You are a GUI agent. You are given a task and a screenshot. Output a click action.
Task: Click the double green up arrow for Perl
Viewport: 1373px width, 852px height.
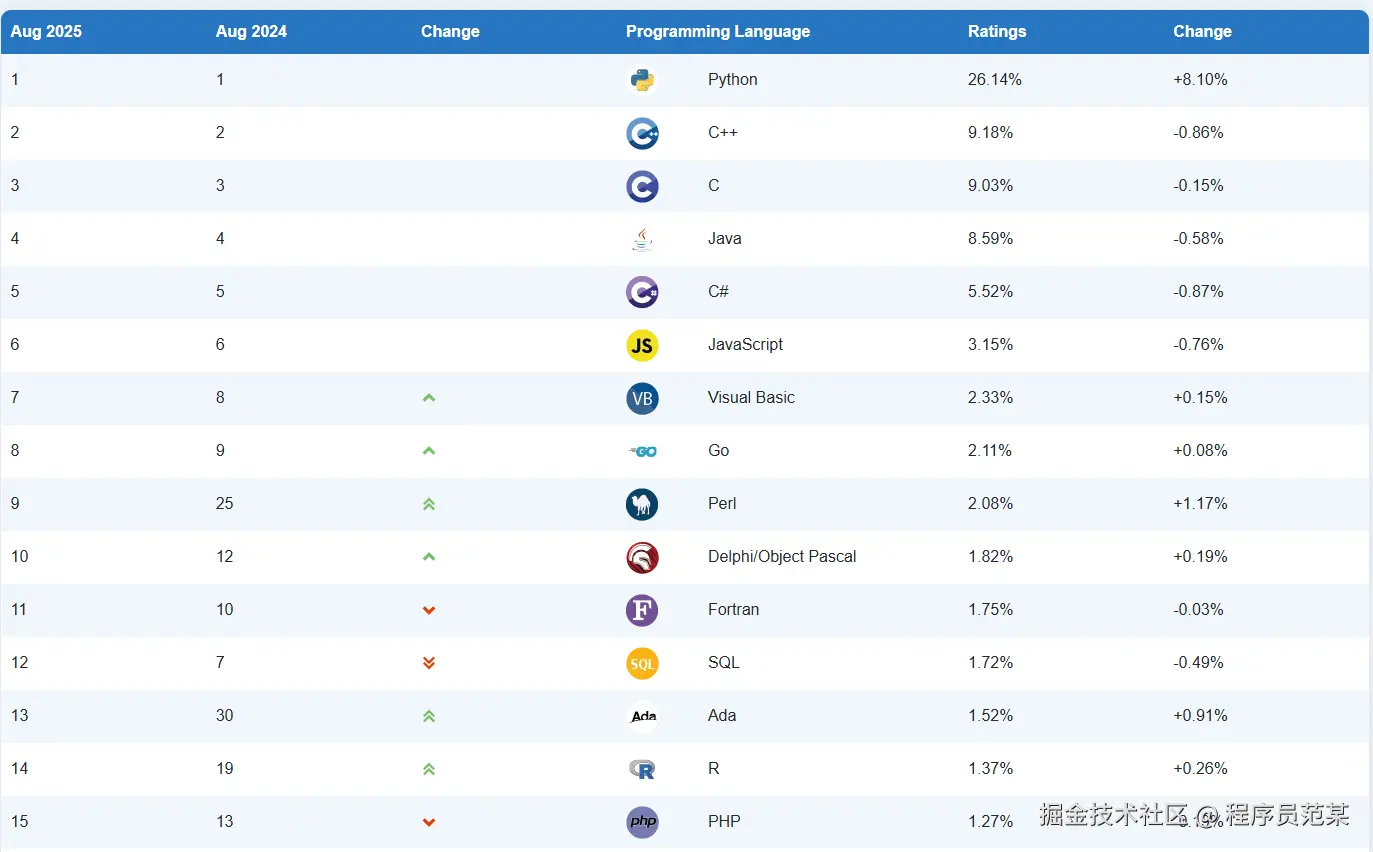coord(429,504)
